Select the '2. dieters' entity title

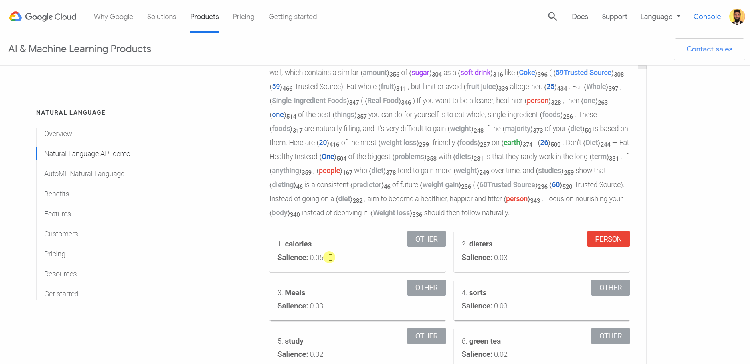click(x=477, y=244)
